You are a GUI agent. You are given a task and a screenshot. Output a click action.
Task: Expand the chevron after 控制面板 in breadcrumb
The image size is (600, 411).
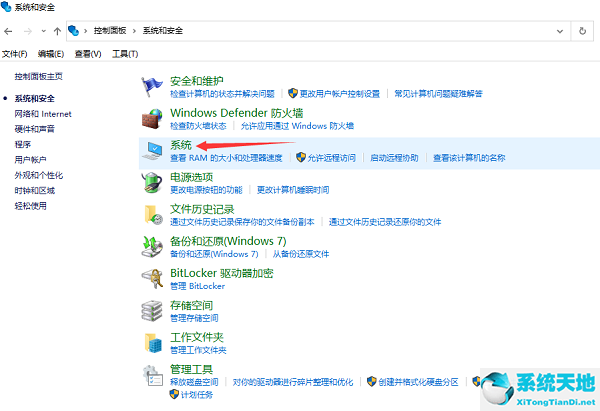(x=134, y=31)
